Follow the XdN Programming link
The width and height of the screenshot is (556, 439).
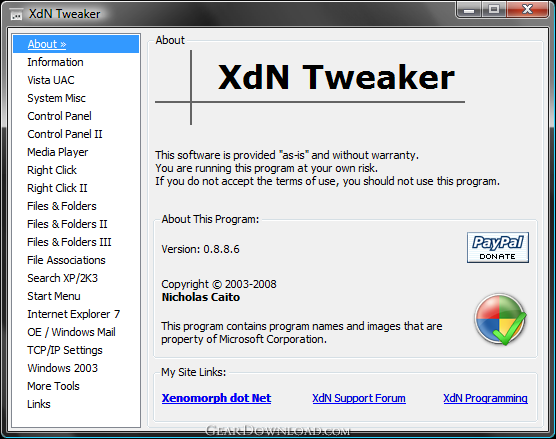(x=485, y=398)
